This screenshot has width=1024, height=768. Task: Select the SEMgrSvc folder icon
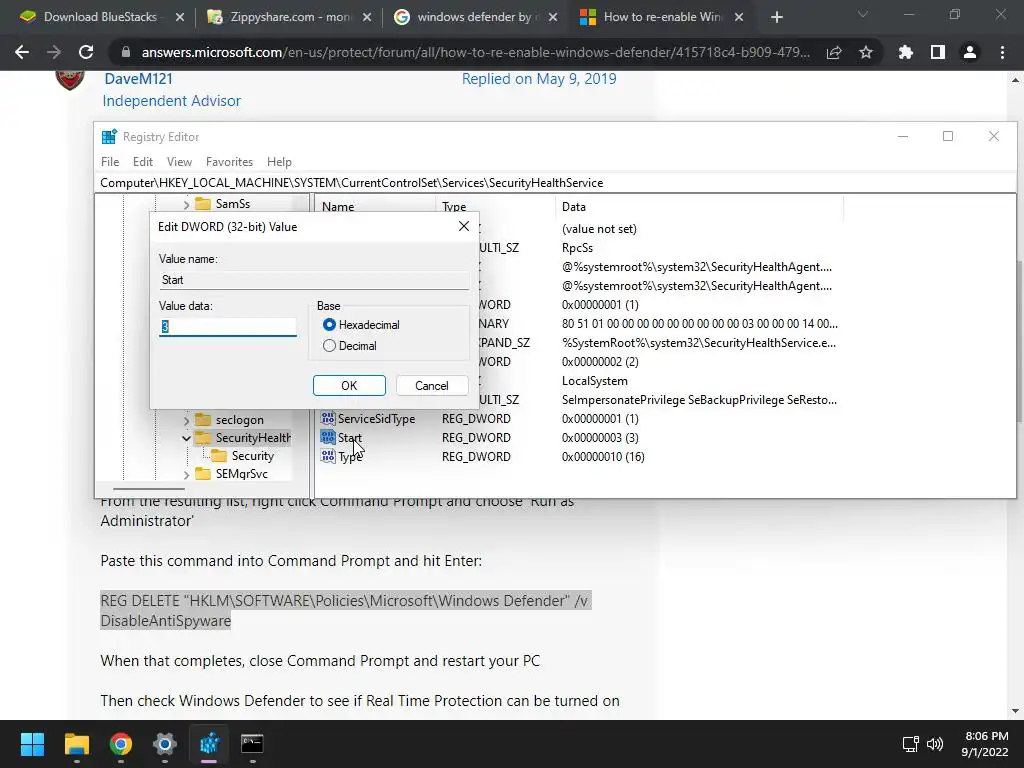click(x=203, y=473)
